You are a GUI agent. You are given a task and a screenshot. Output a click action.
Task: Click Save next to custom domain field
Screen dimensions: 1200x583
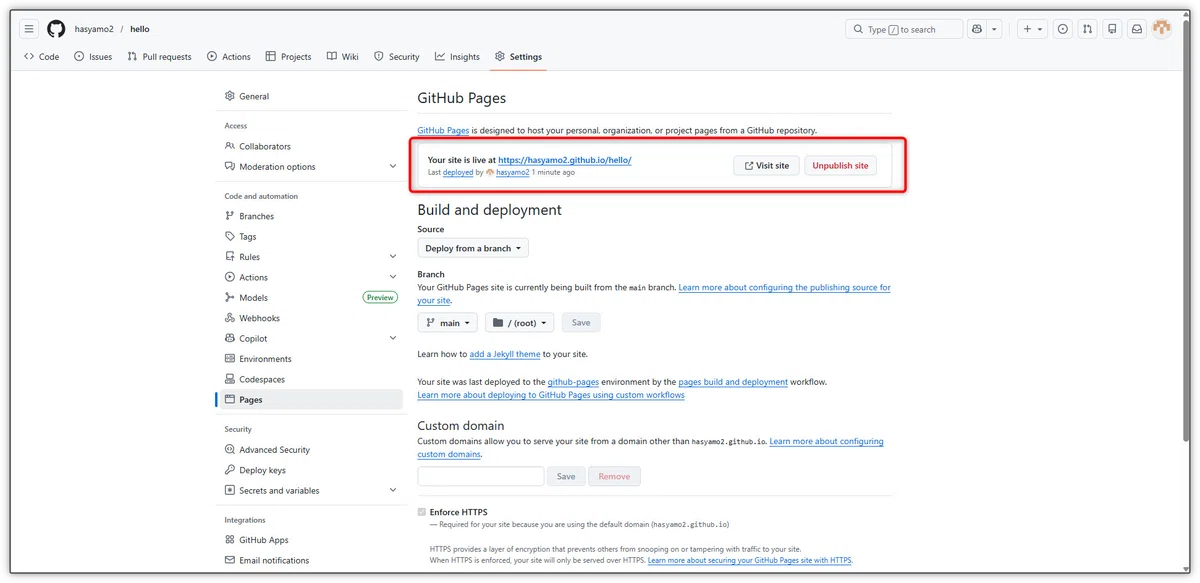click(x=566, y=476)
